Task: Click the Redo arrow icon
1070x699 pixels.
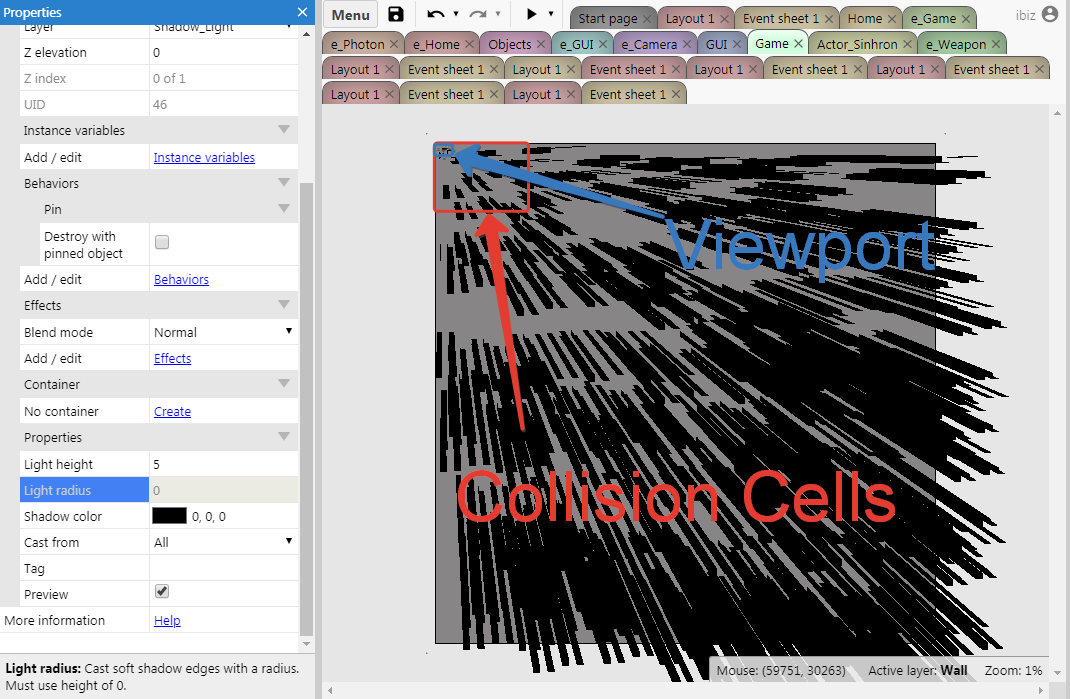Action: tap(478, 14)
